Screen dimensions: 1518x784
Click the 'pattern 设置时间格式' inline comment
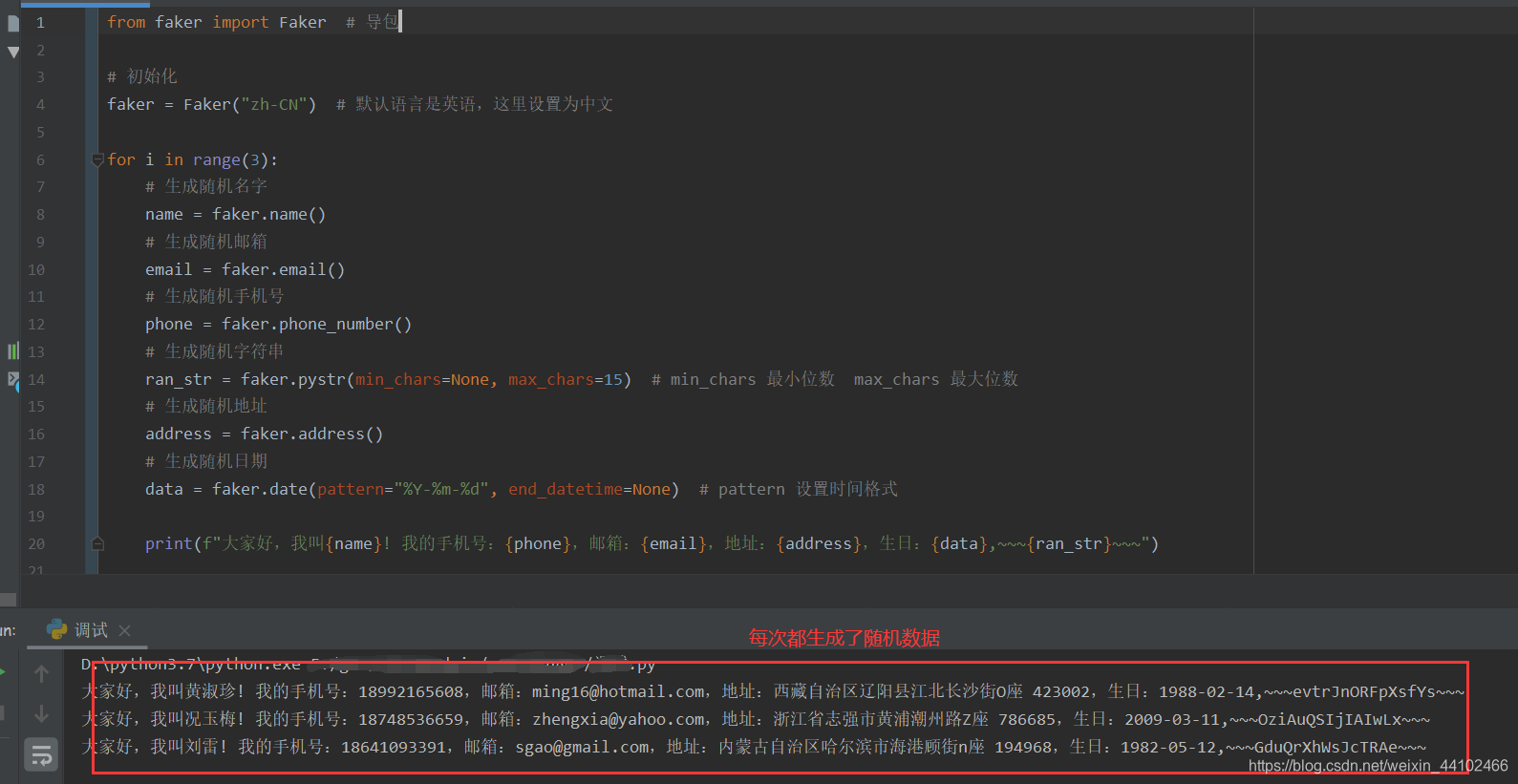(x=799, y=489)
